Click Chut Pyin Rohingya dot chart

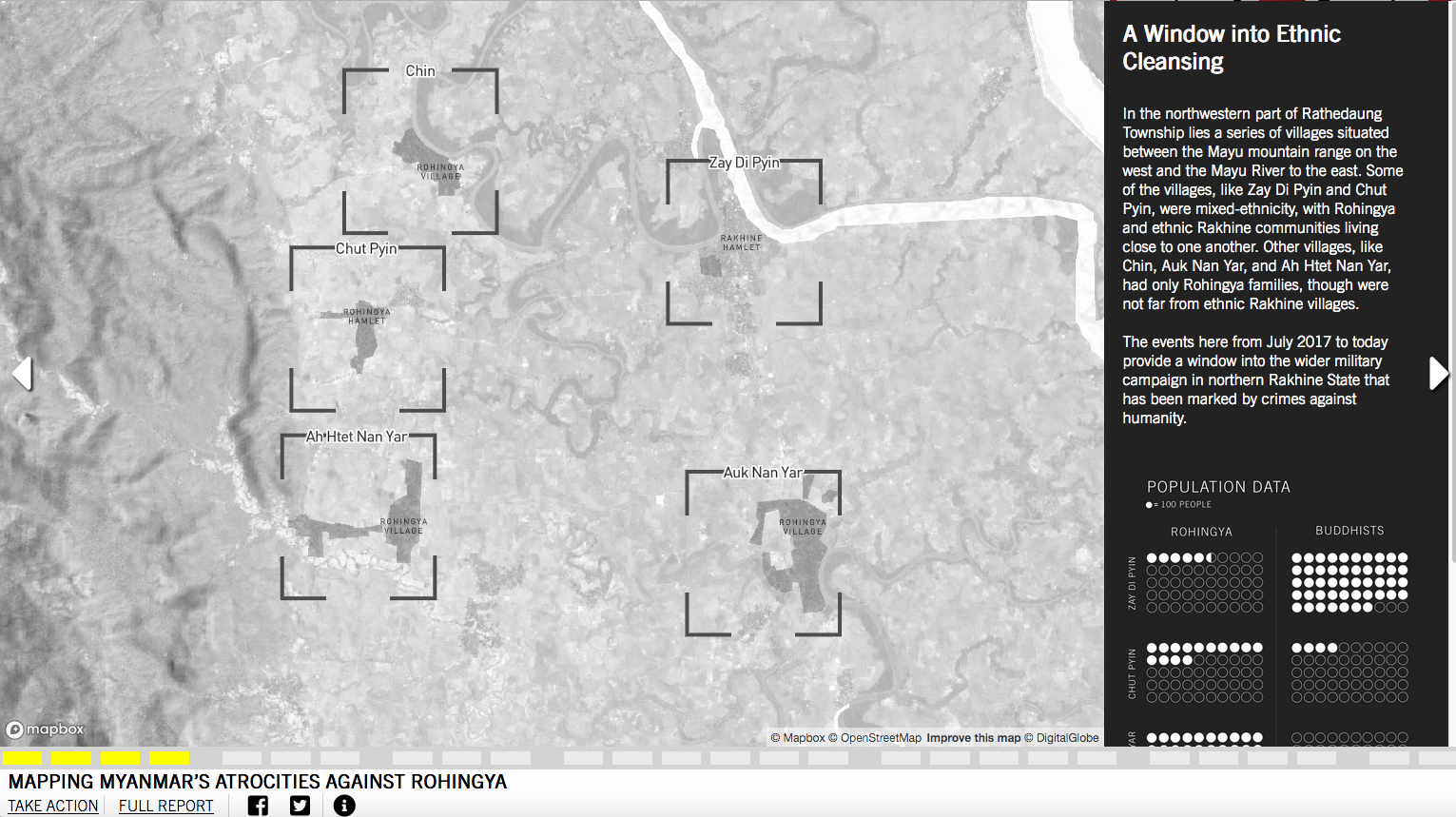[x=1205, y=672]
